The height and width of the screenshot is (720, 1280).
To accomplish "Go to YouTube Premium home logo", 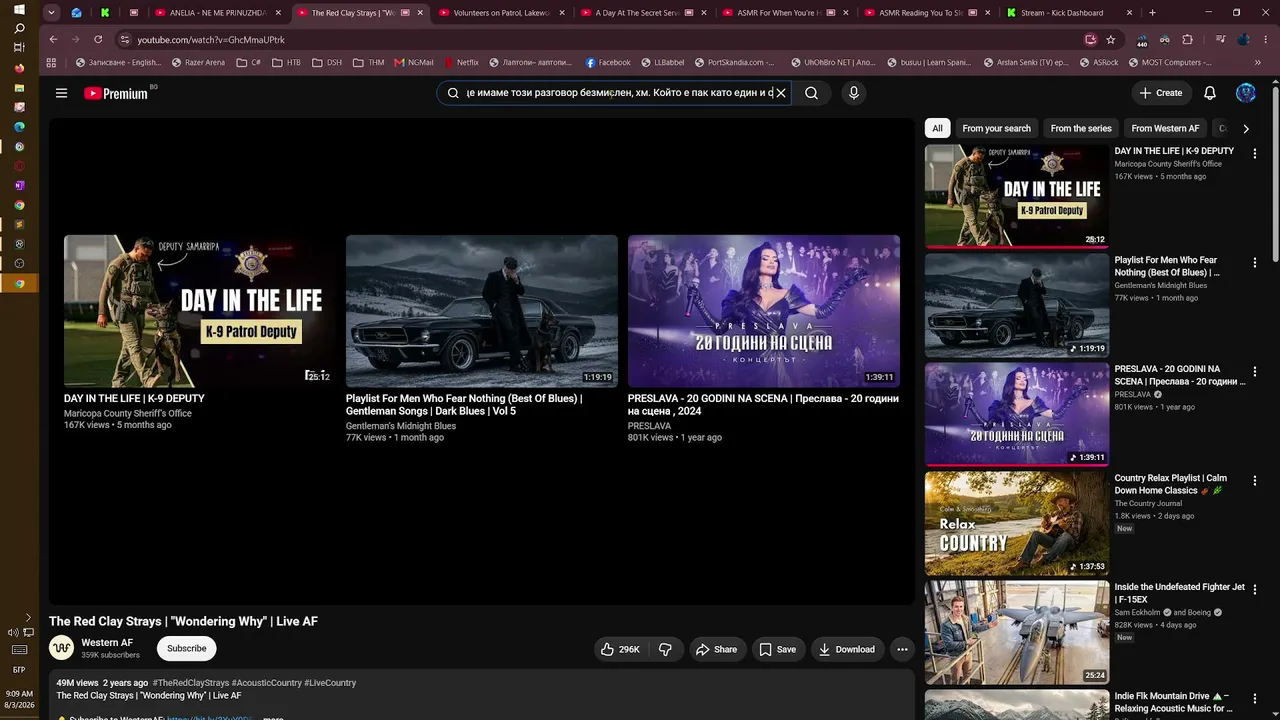I will [115, 93].
